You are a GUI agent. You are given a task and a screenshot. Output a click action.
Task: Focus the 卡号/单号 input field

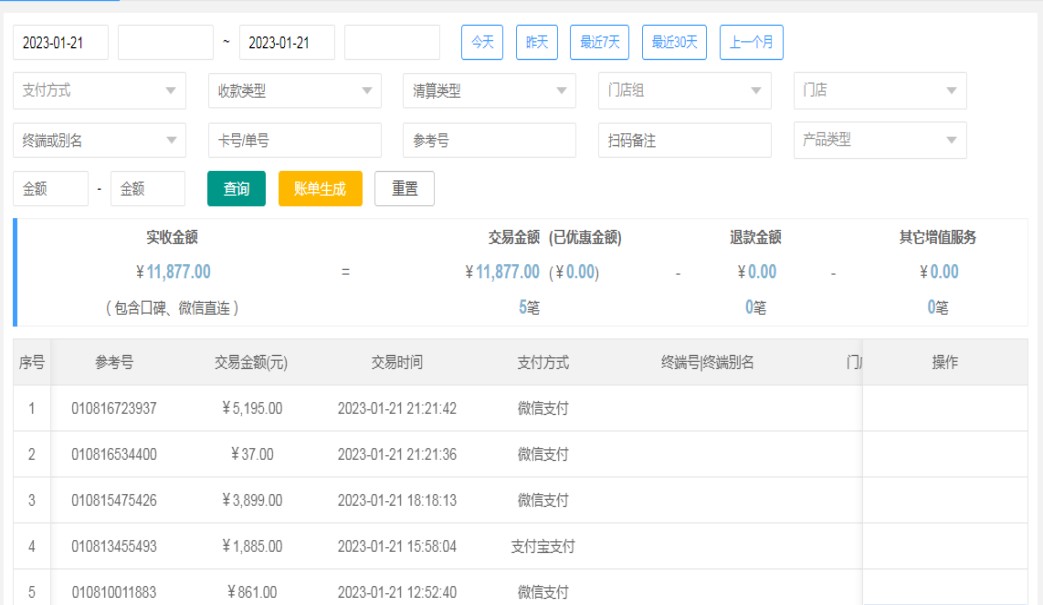point(294,141)
